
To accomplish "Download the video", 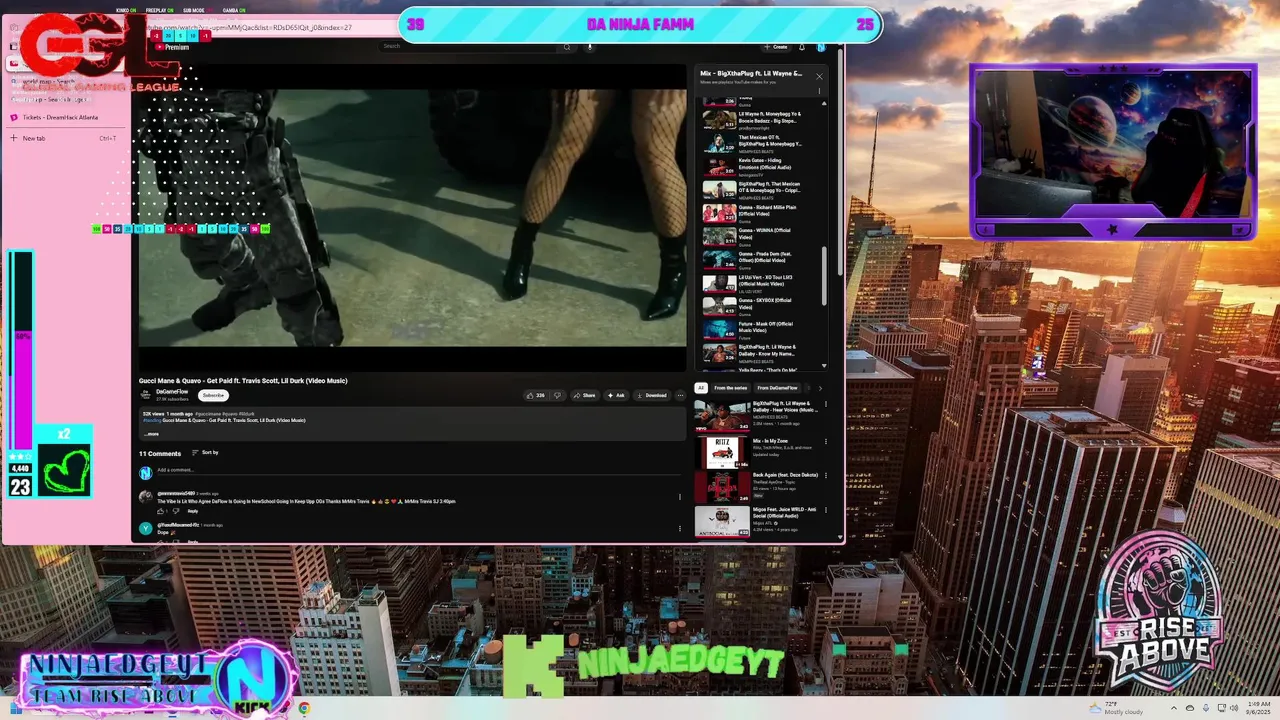I will pos(652,395).
